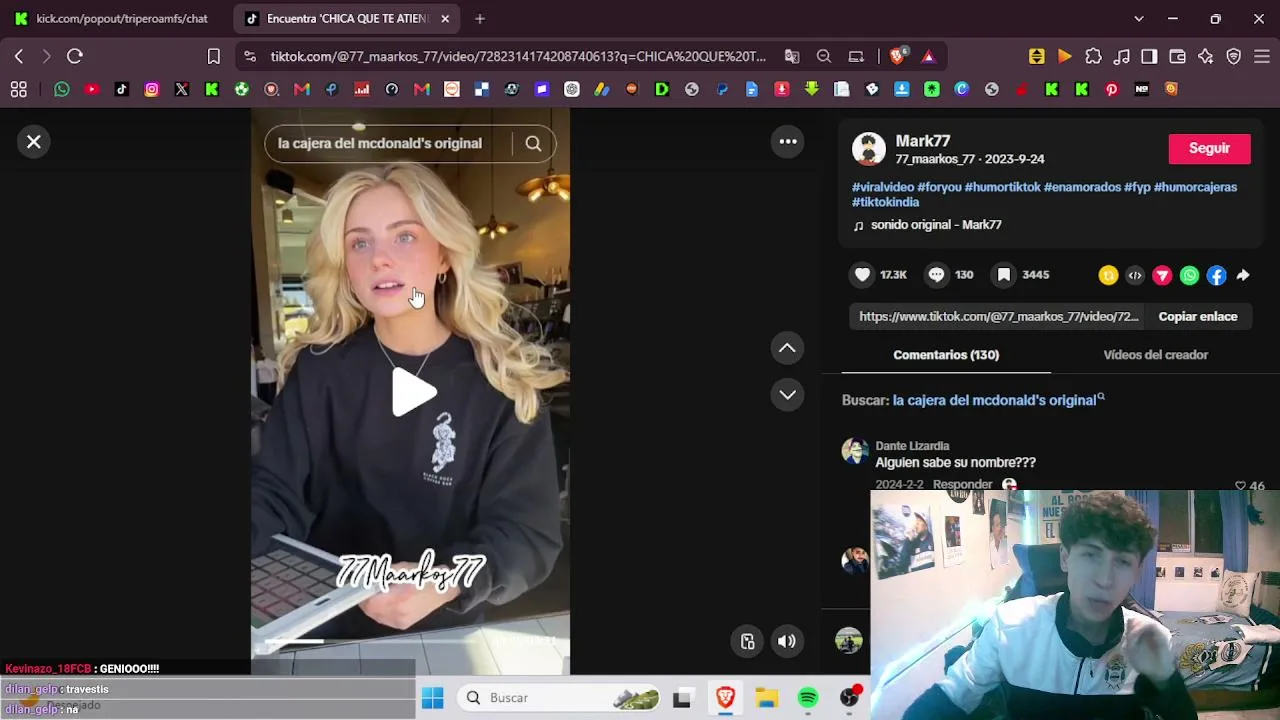Screen dimensions: 1280x720
Task: Like the video with the heart icon
Action: [x=862, y=275]
